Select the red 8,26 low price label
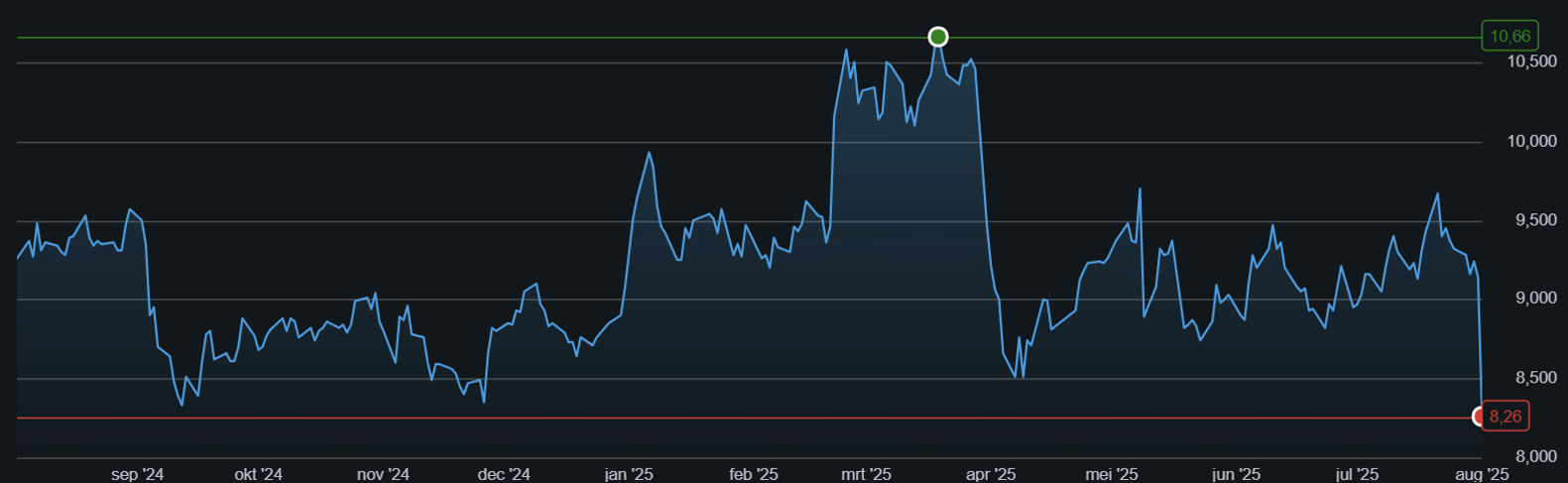 (1505, 417)
